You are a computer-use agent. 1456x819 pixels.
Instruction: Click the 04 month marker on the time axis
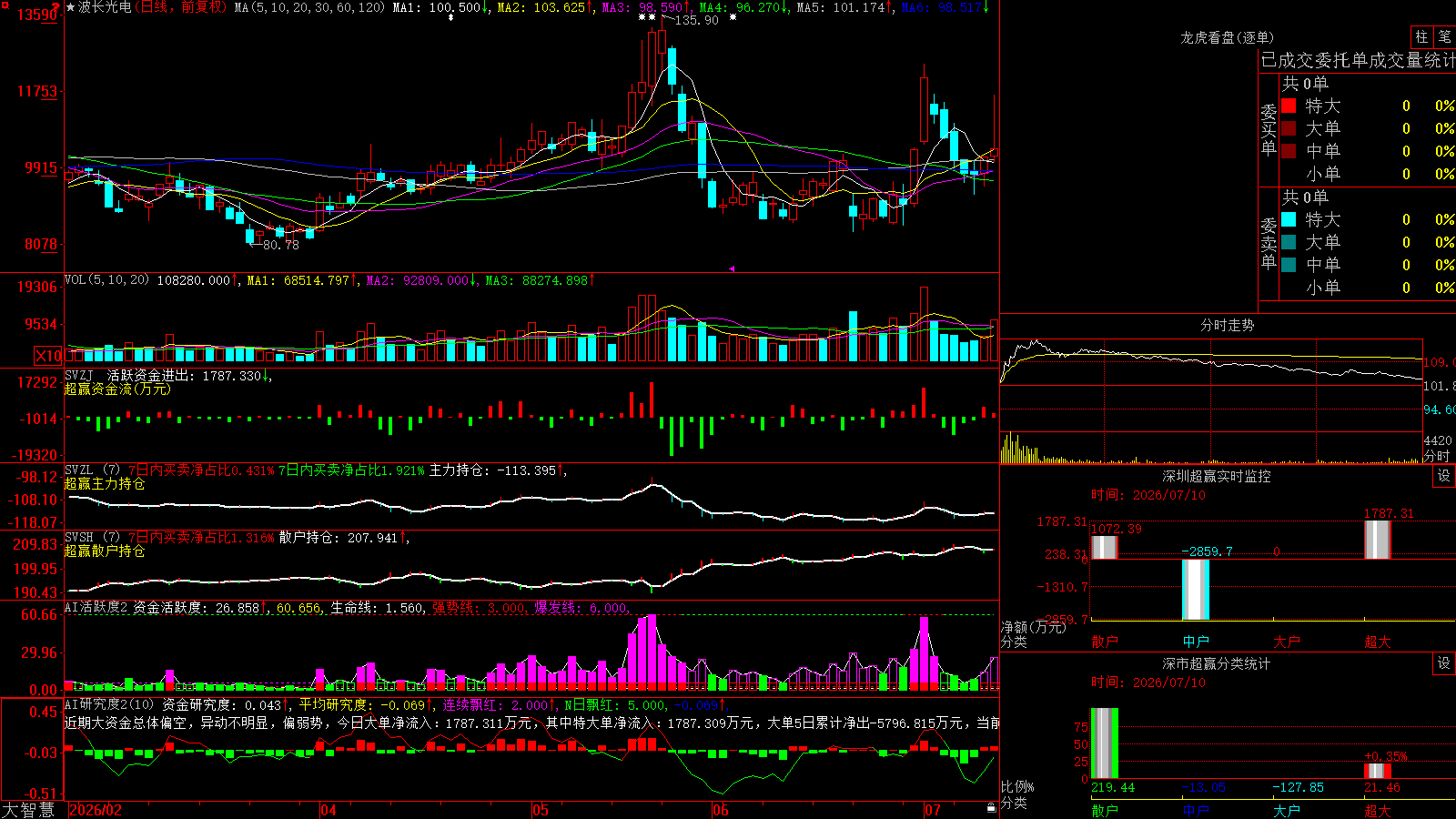pyautogui.click(x=329, y=810)
